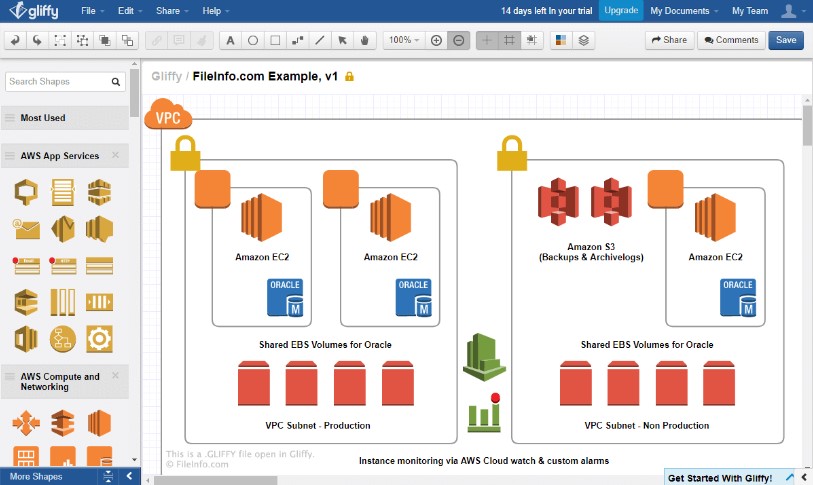Click the greyed-out popup note icon

[x=179, y=40]
